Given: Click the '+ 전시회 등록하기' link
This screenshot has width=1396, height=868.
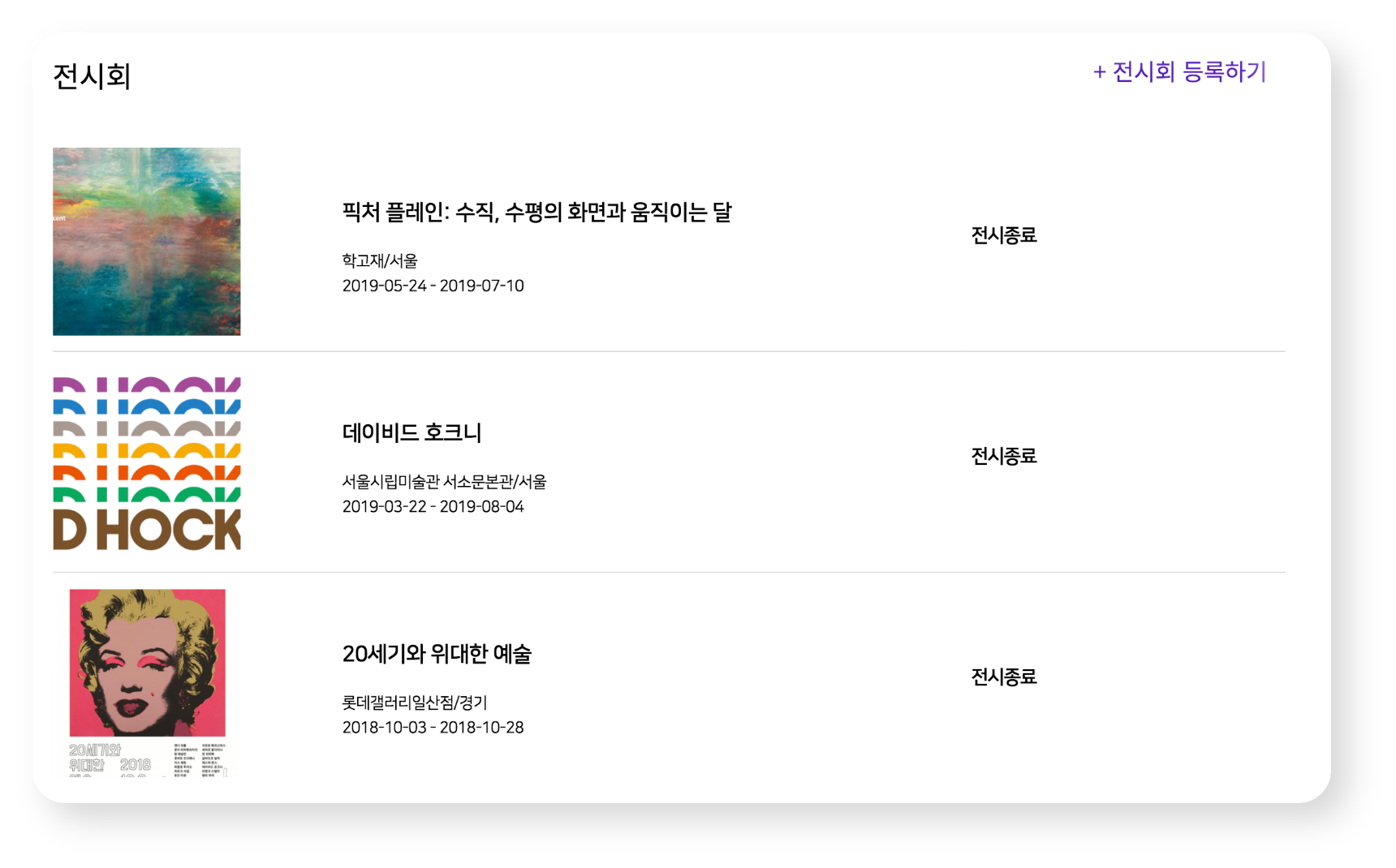Looking at the screenshot, I should coord(1179,72).
